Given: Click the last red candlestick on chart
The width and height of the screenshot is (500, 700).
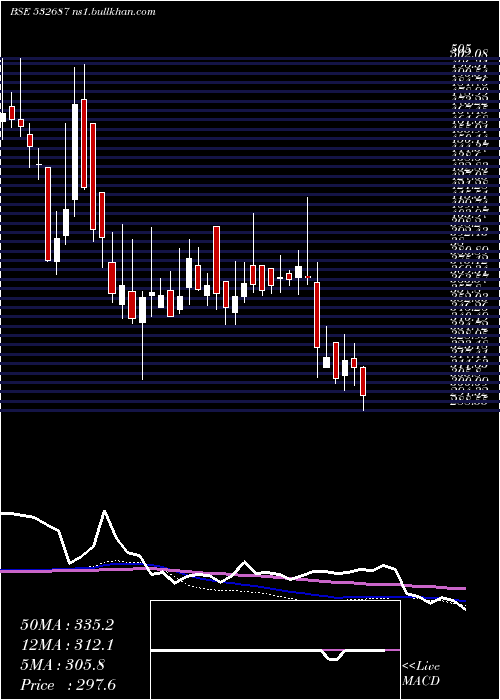Looking at the screenshot, I should coord(363,381).
